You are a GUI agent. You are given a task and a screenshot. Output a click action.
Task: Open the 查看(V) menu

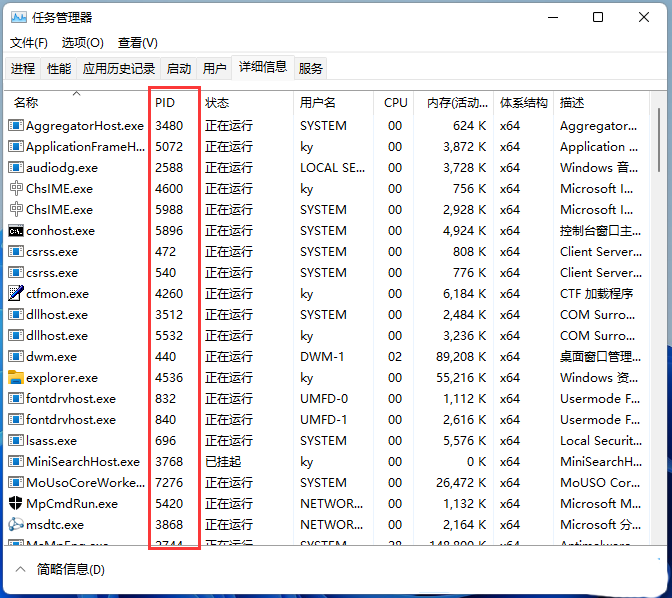click(x=138, y=43)
